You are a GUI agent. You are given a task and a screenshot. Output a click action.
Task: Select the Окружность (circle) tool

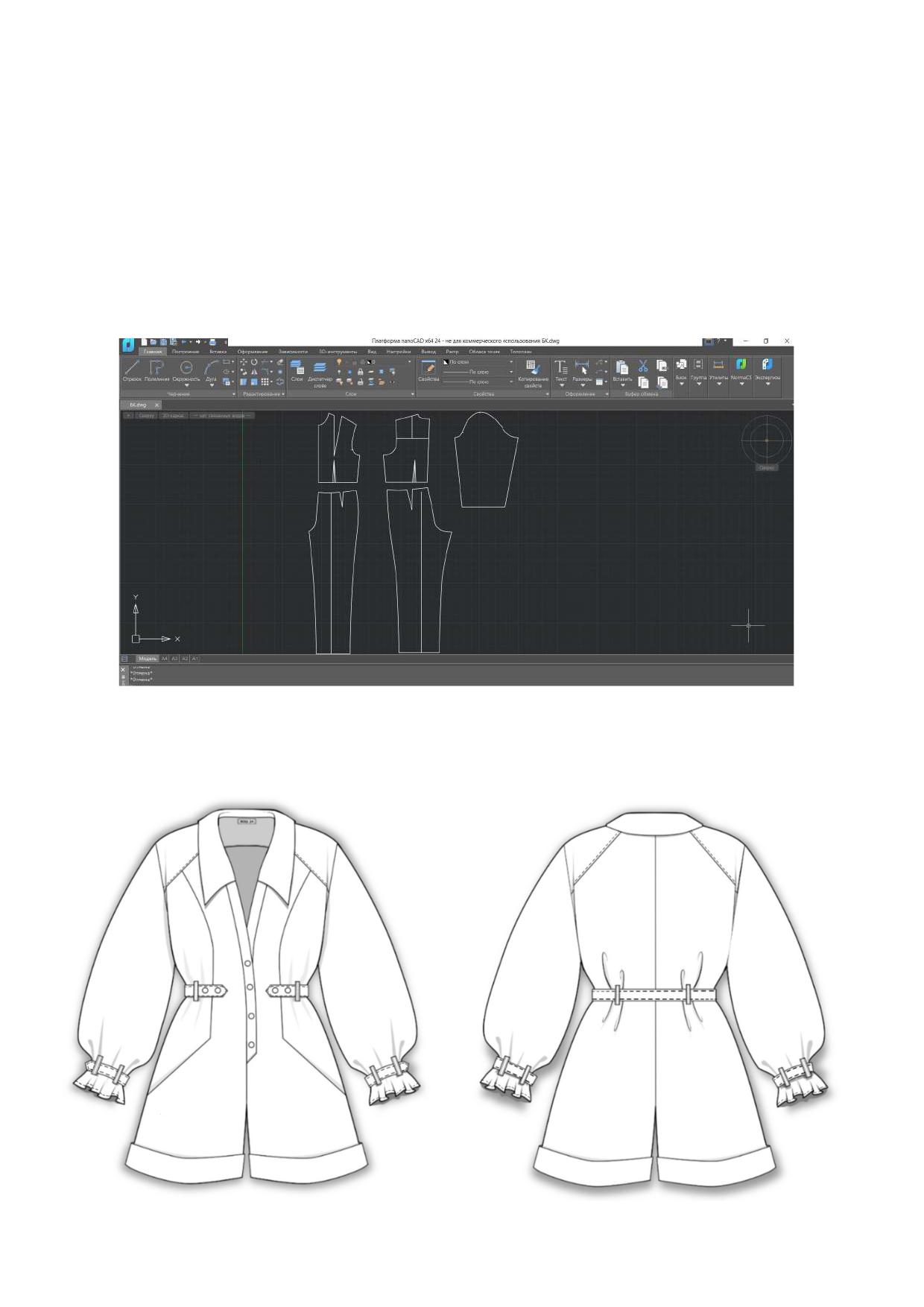(186, 371)
